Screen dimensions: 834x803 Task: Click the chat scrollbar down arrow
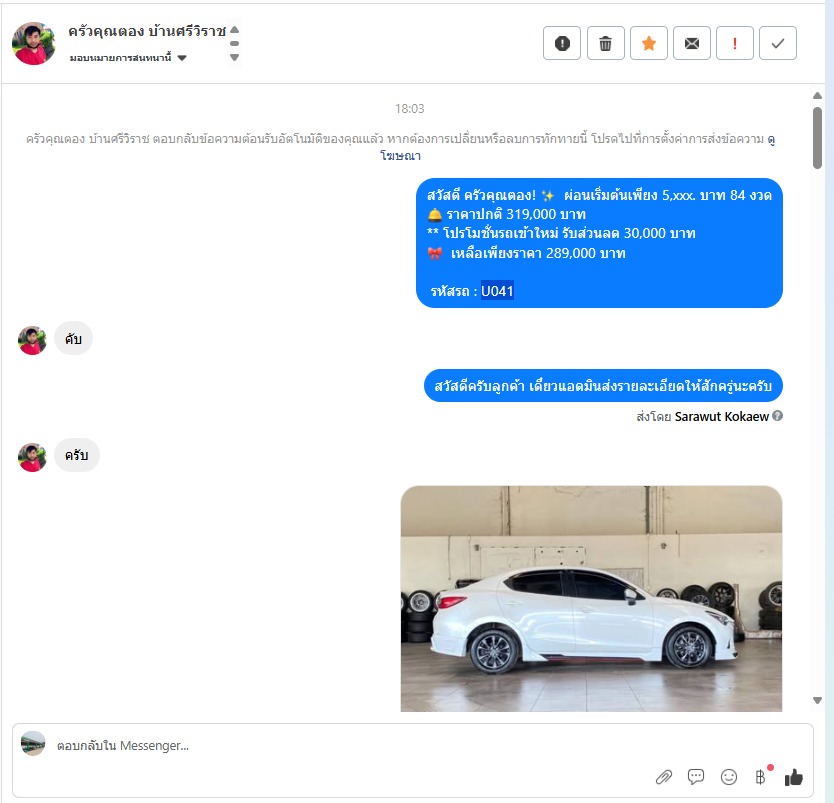pyautogui.click(x=818, y=700)
